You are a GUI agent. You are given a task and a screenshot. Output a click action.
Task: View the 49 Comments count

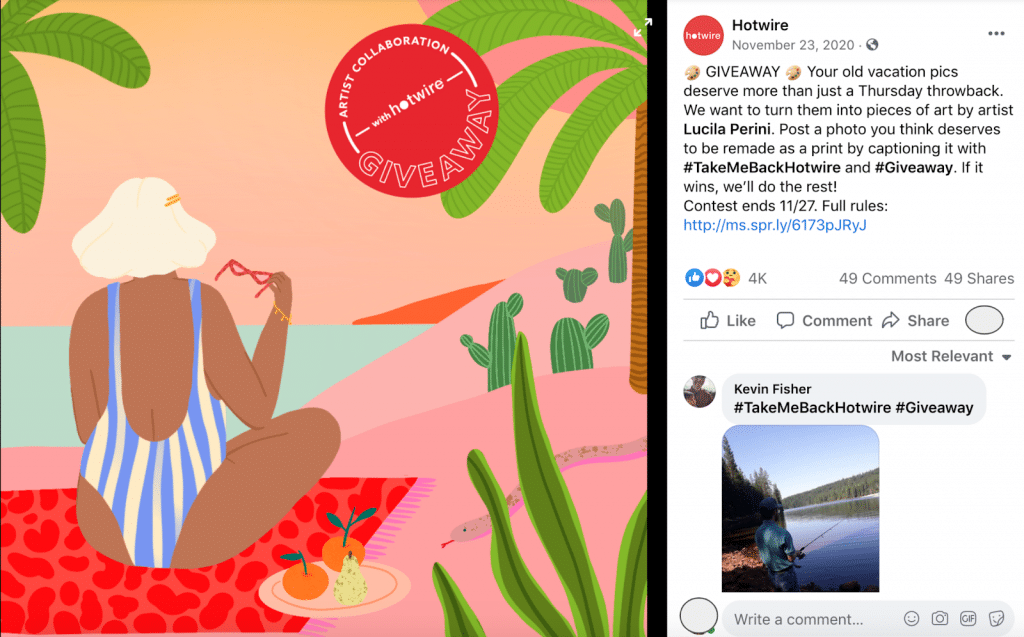tap(888, 278)
